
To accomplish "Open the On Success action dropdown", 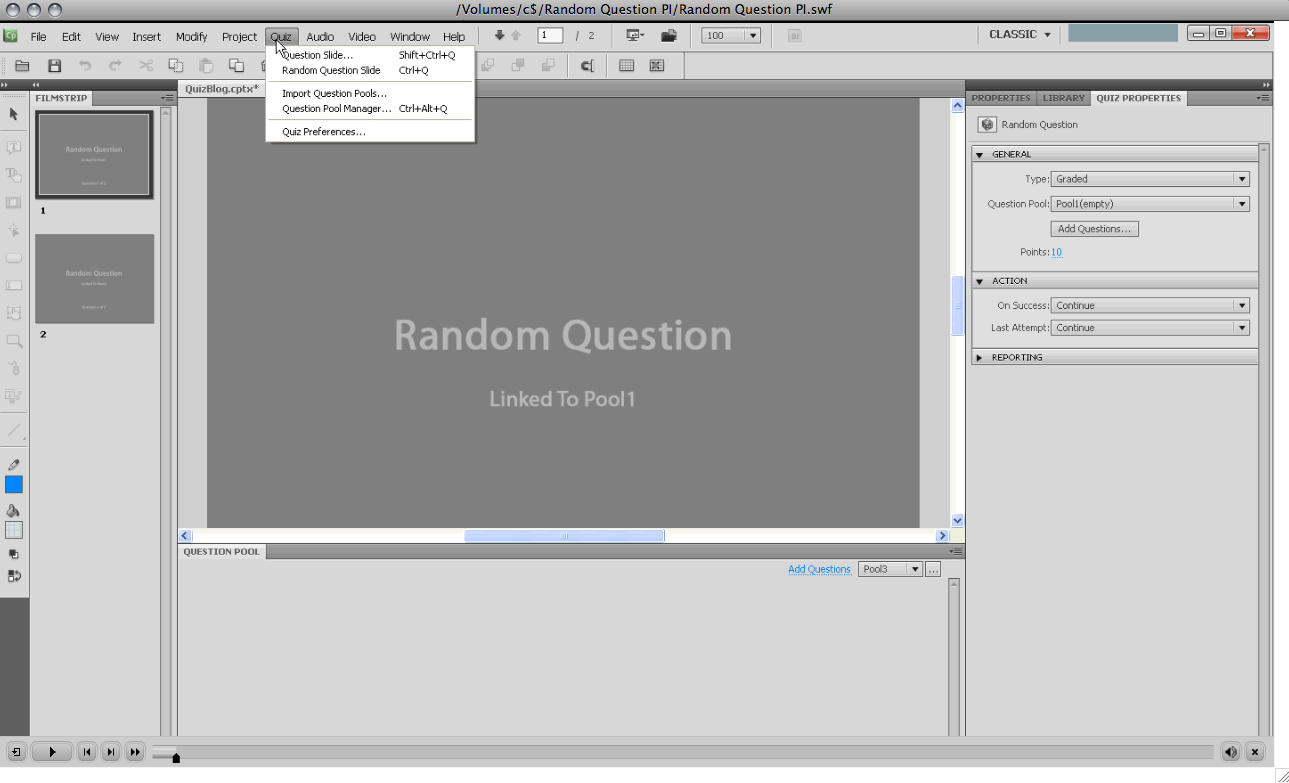I will (1149, 306).
